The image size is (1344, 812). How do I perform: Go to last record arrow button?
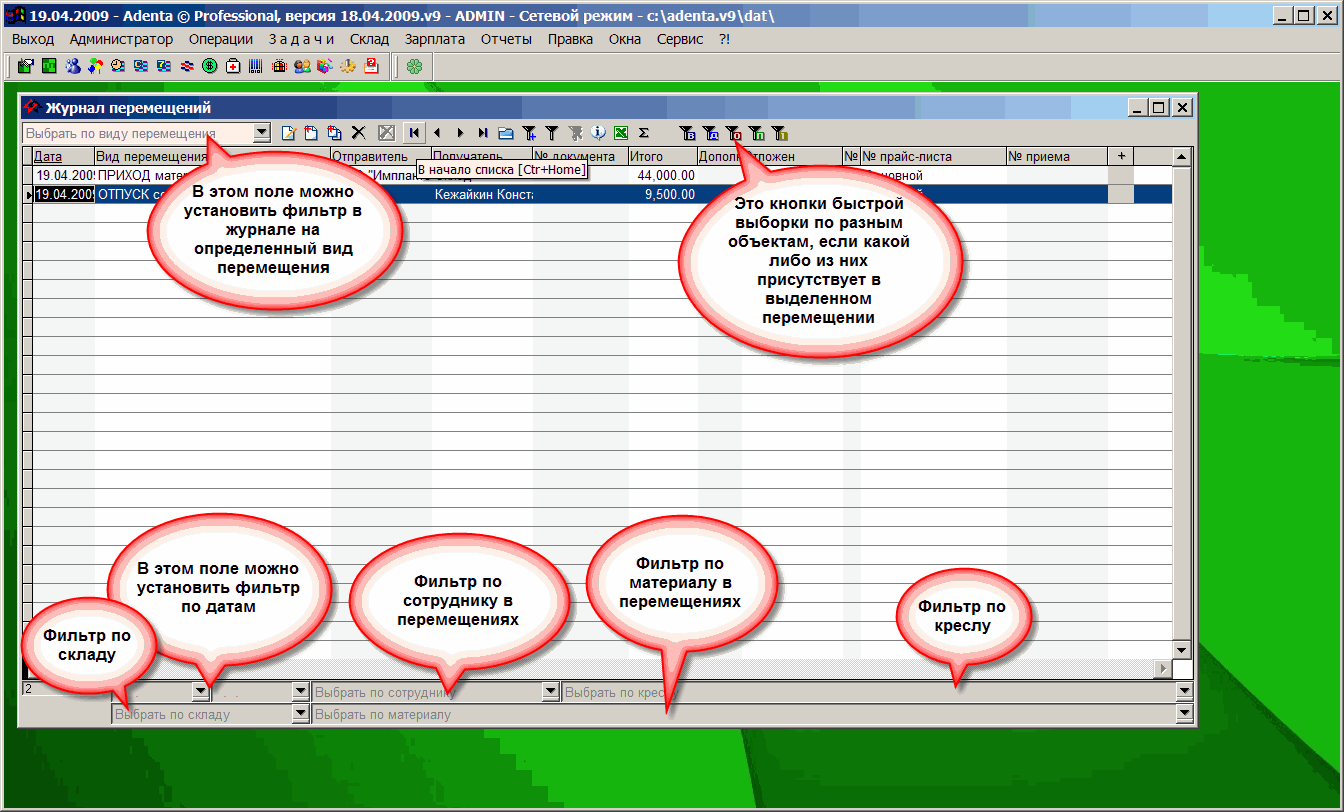[x=483, y=132]
